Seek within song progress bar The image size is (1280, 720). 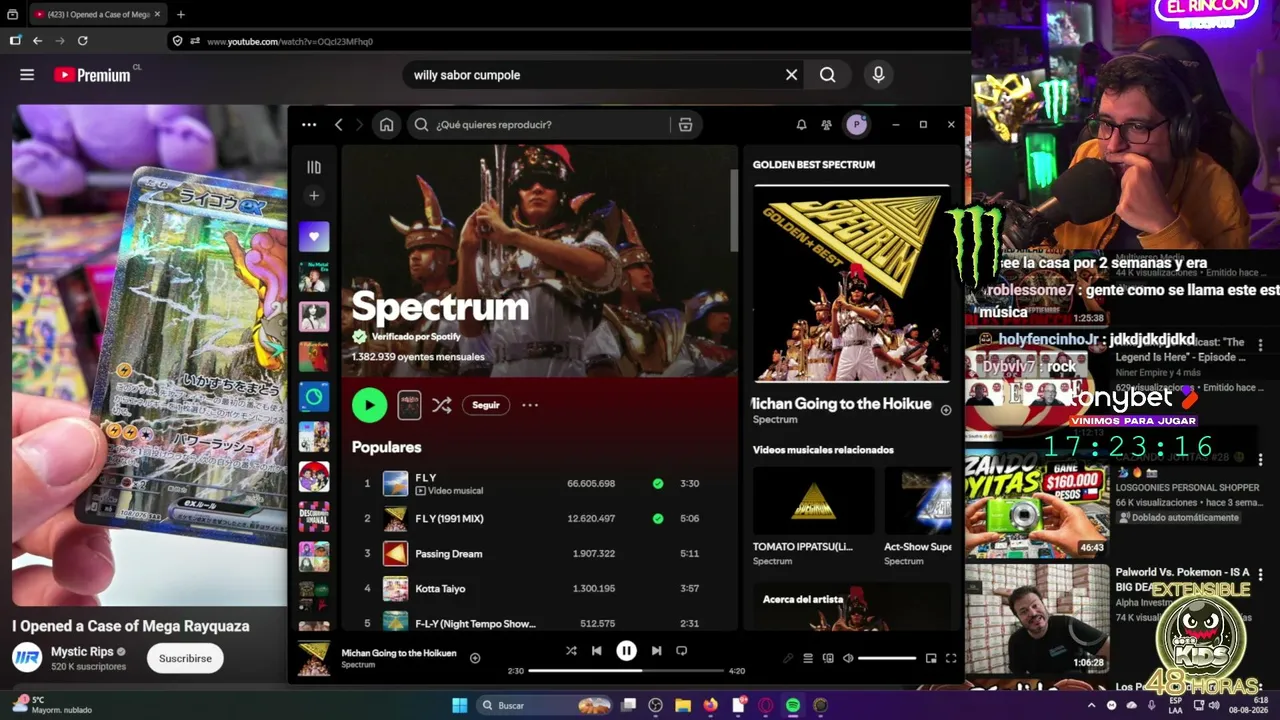(625, 671)
